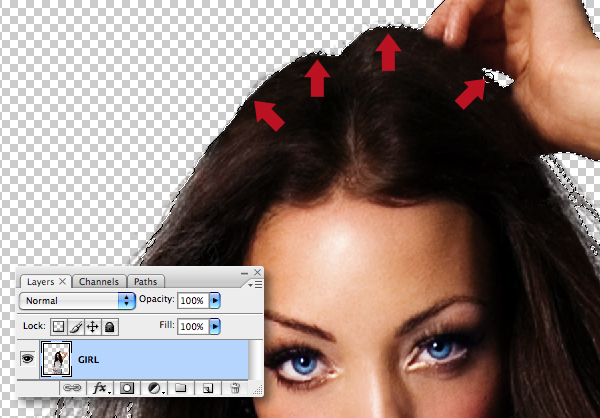Open the Normal blend mode dropdown

(x=77, y=300)
